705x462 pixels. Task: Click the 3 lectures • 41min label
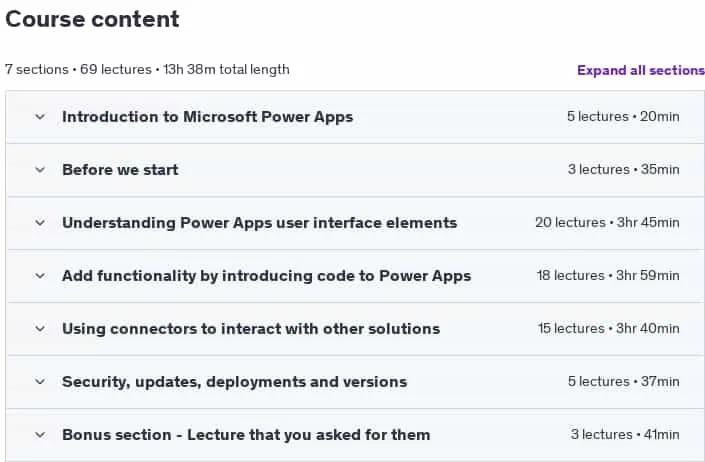pyautogui.click(x=625, y=435)
